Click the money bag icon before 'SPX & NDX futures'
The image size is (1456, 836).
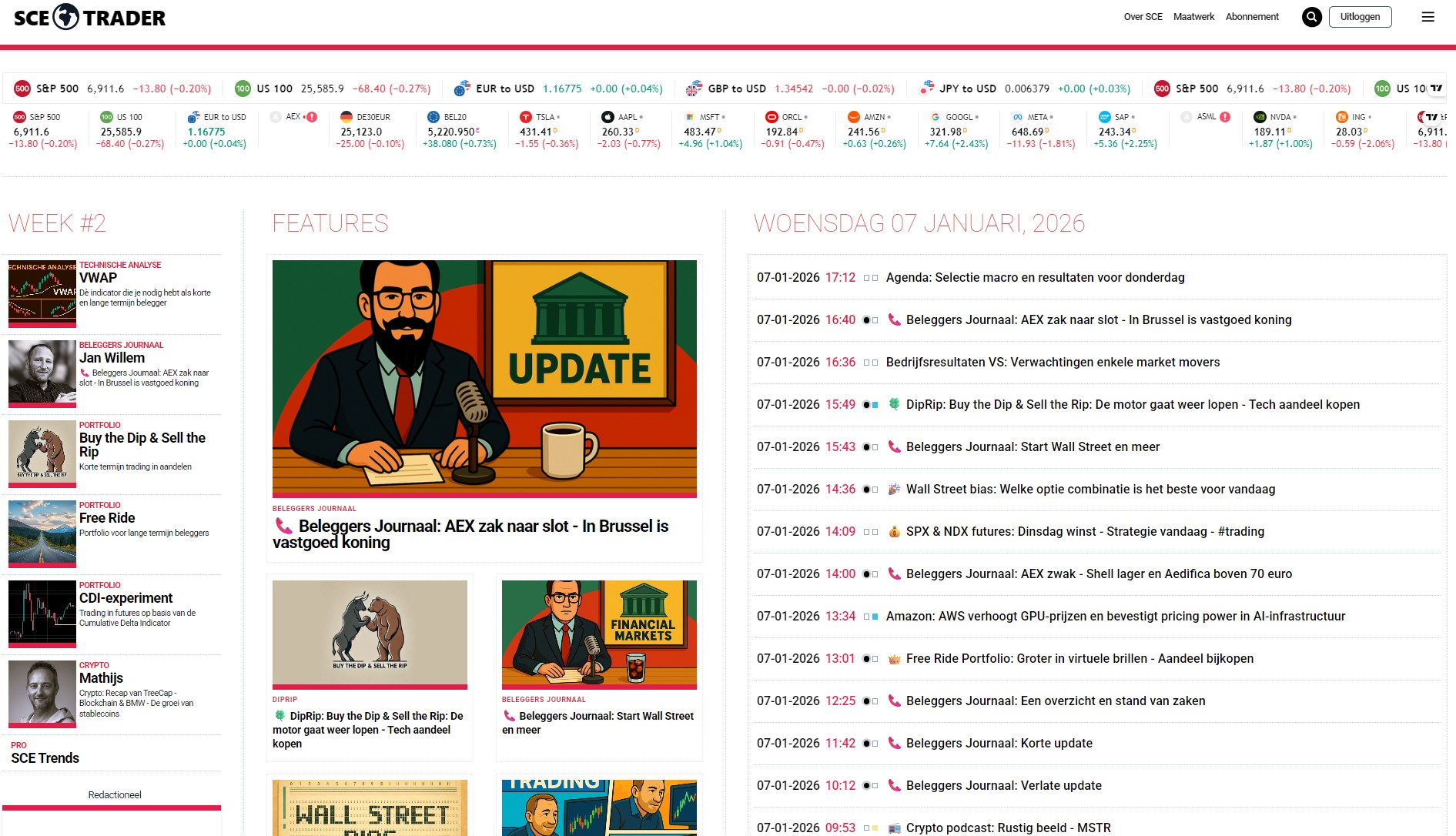[894, 531]
